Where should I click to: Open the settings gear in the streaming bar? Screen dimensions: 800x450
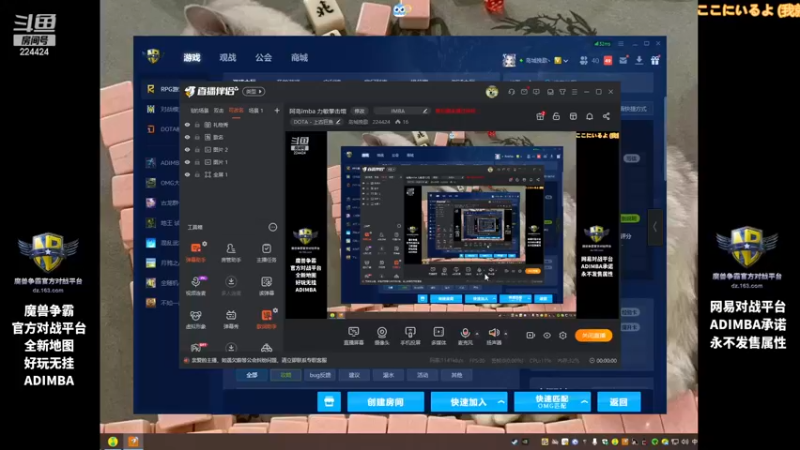pos(563,335)
